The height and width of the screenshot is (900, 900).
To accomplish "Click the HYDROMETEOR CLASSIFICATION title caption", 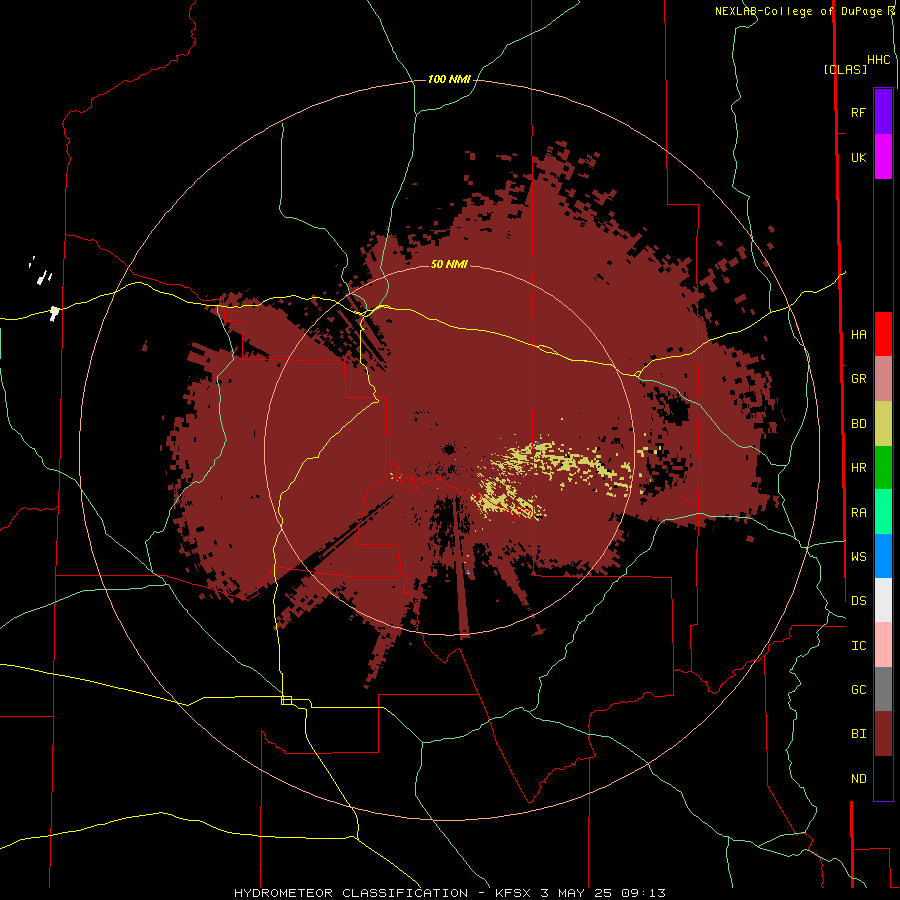I will [x=351, y=893].
